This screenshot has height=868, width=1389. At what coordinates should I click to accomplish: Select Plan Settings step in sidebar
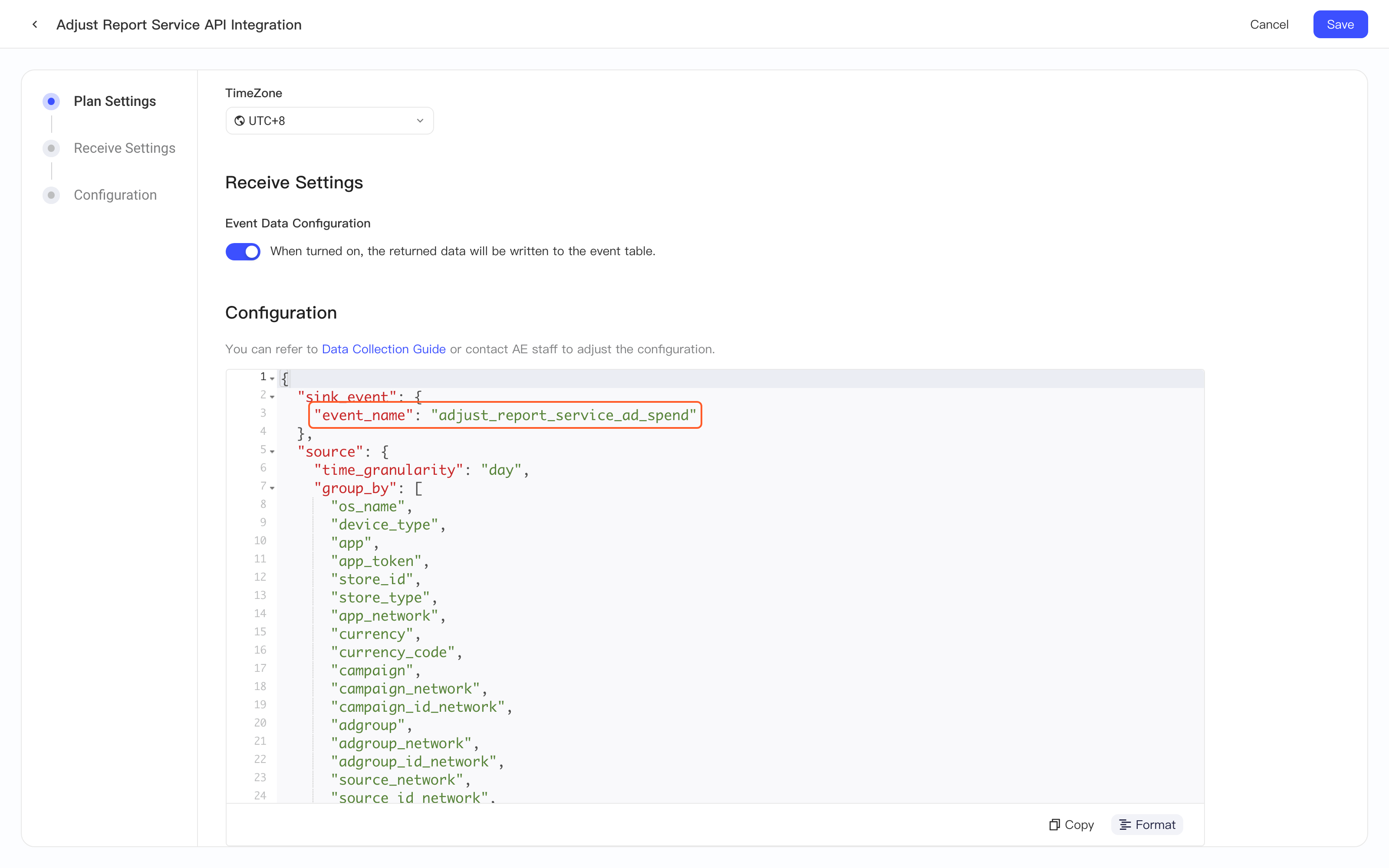(x=115, y=101)
